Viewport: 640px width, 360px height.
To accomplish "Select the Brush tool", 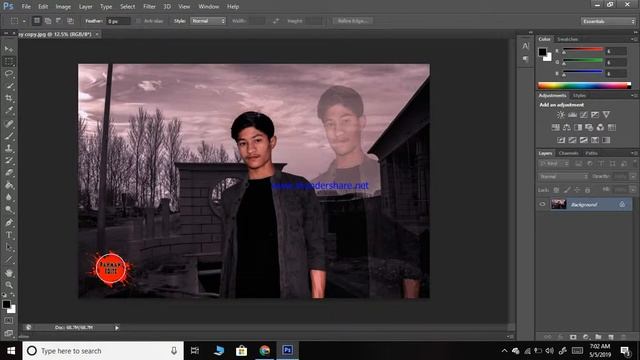I will [x=9, y=136].
